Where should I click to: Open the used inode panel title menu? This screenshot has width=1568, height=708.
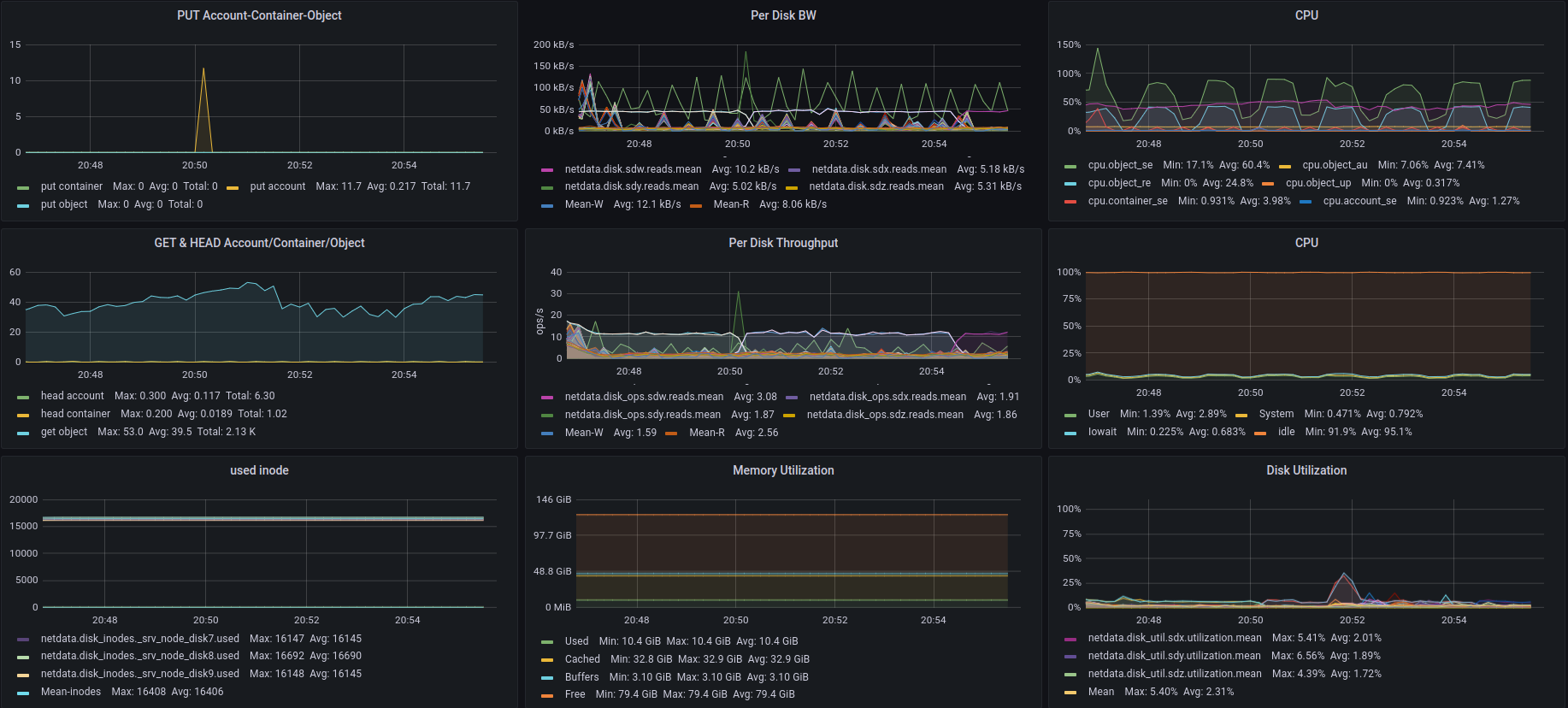259,470
